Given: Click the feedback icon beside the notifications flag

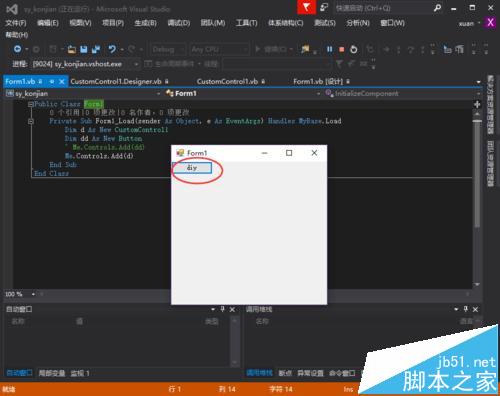Looking at the screenshot, I should click(324, 8).
